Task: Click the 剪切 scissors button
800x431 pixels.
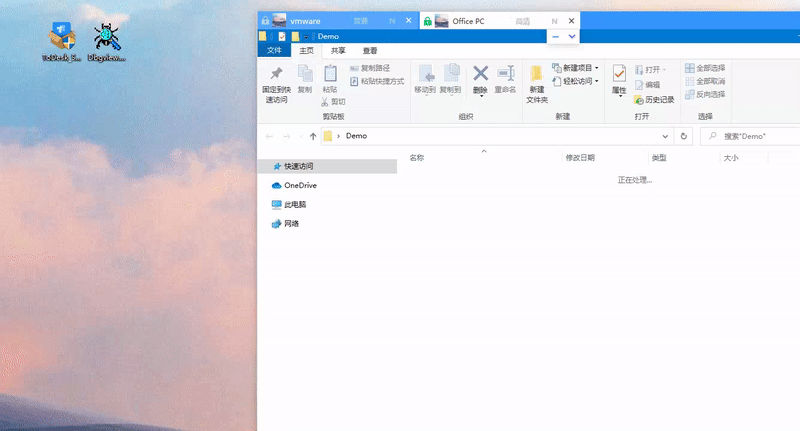Action: pos(333,102)
